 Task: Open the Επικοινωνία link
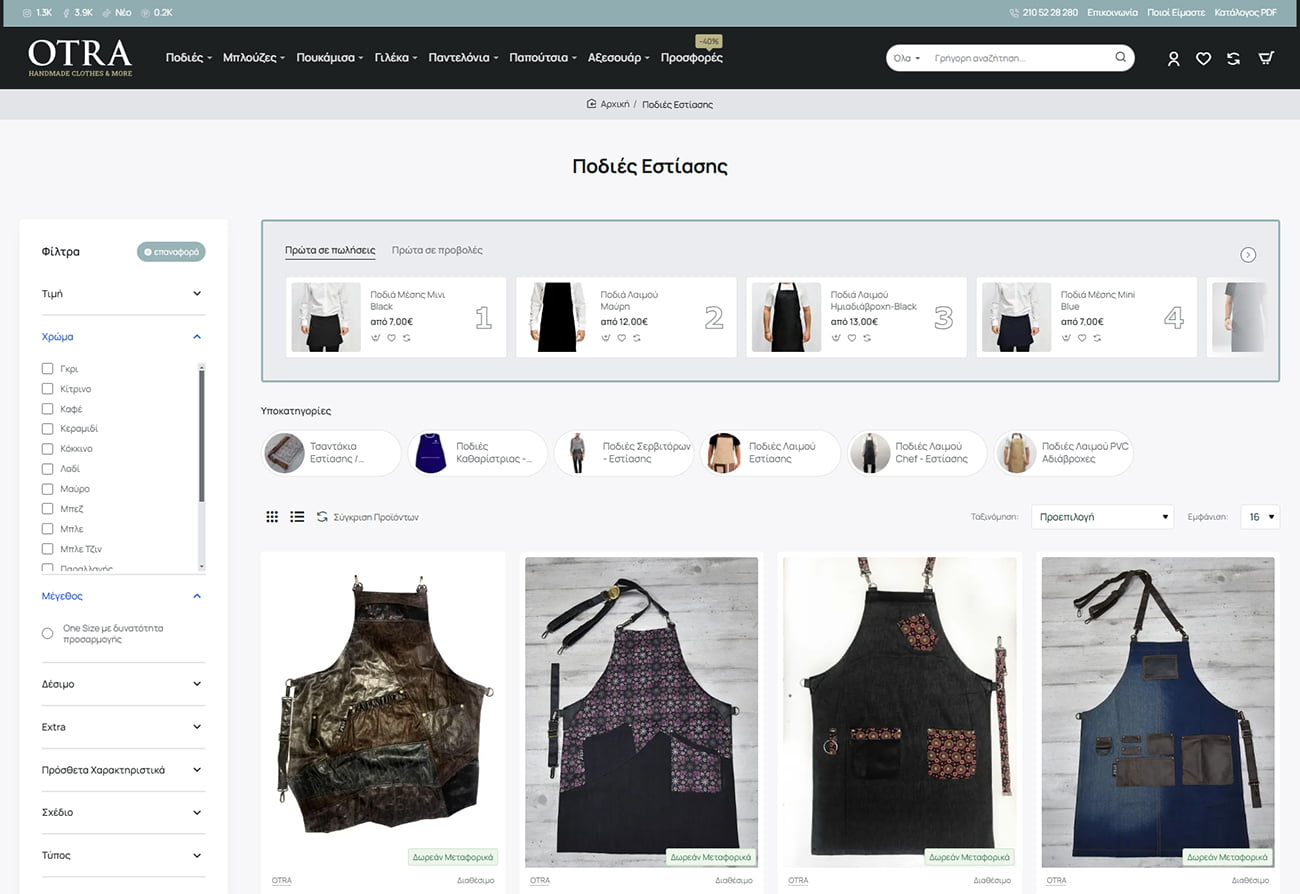pos(1113,13)
